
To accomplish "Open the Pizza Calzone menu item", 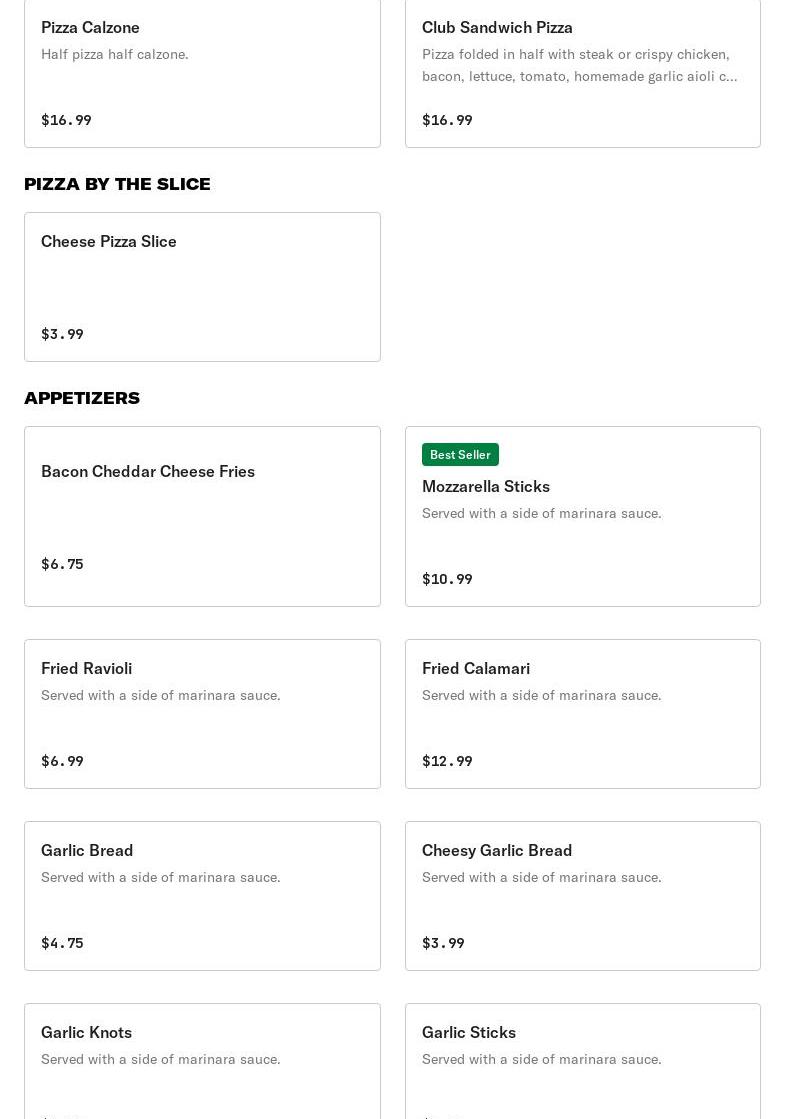I will (202, 74).
